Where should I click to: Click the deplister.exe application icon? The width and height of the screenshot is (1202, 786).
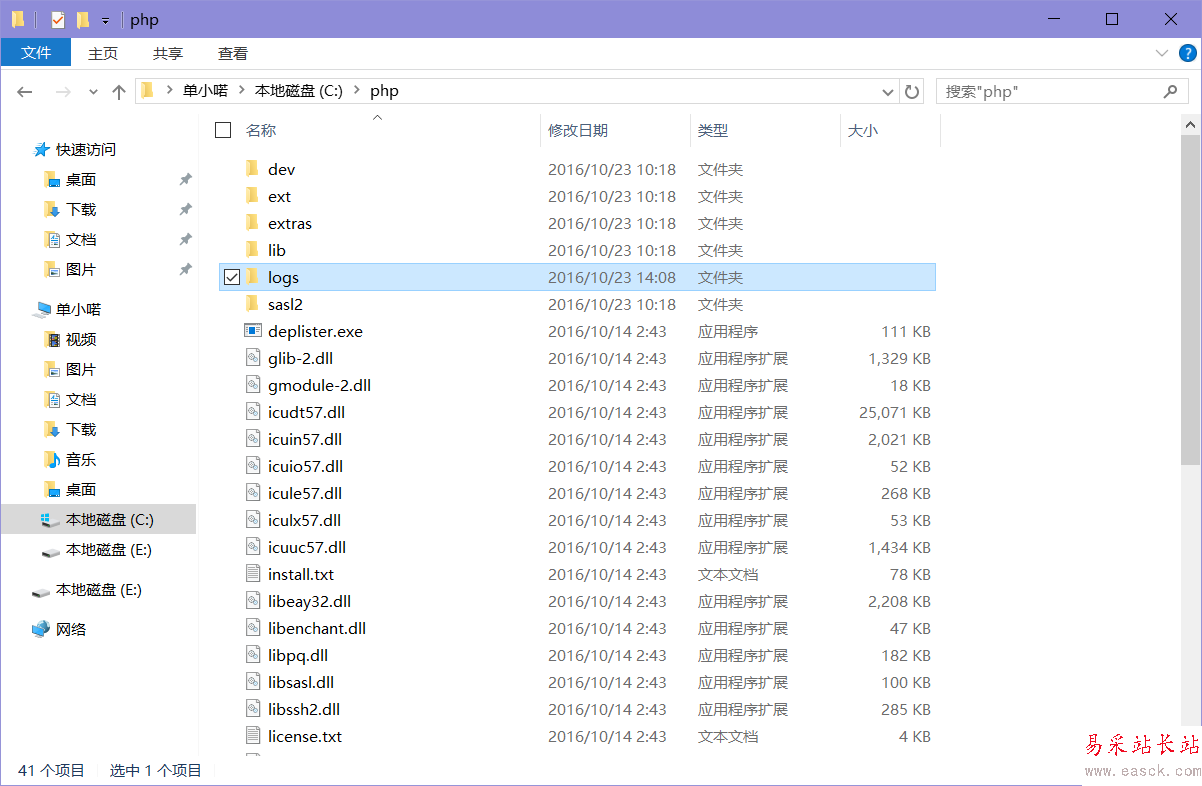253,331
